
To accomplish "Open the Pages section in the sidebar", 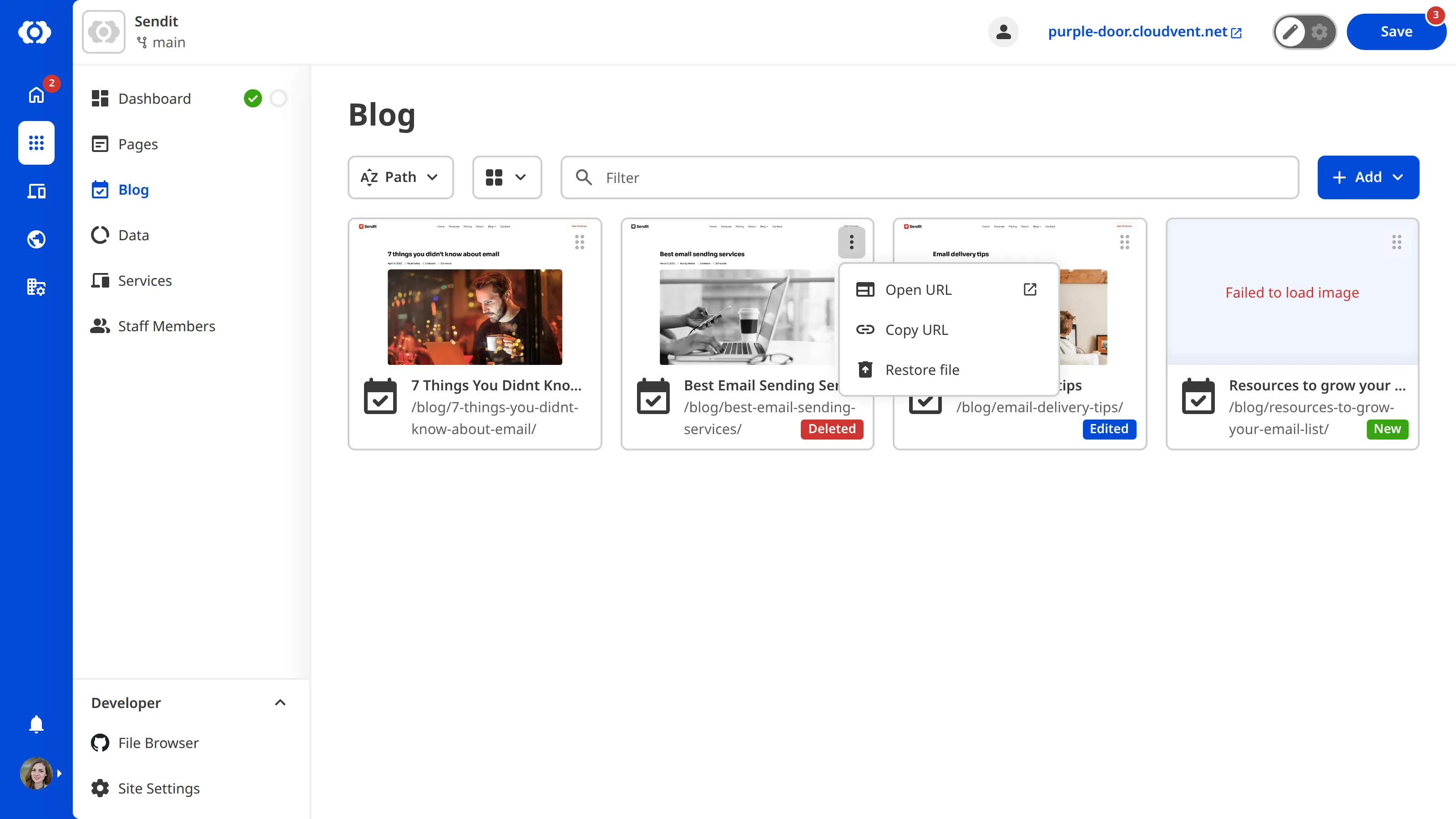I will (138, 144).
